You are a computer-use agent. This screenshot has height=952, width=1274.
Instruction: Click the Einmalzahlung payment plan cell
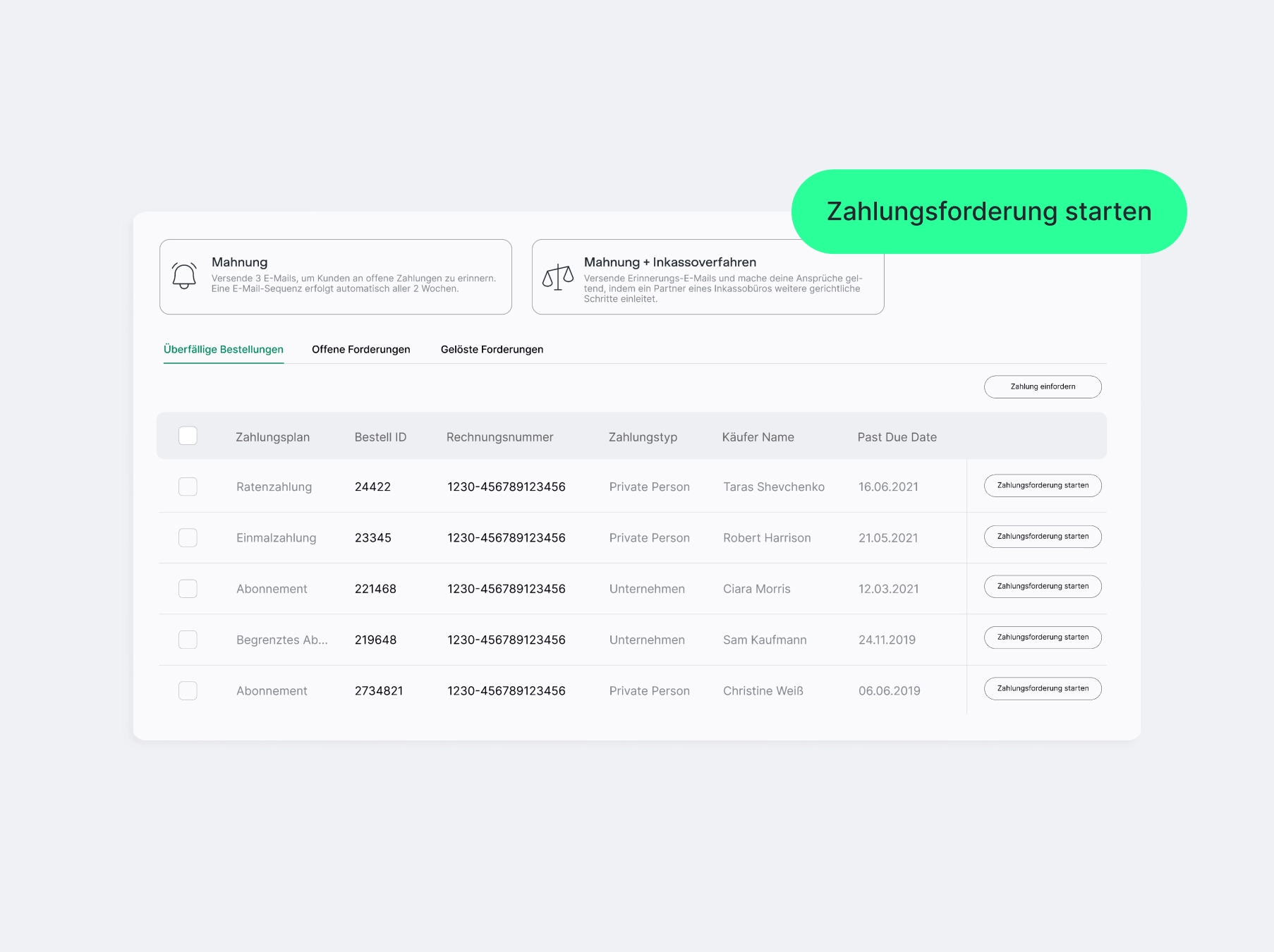coord(276,537)
